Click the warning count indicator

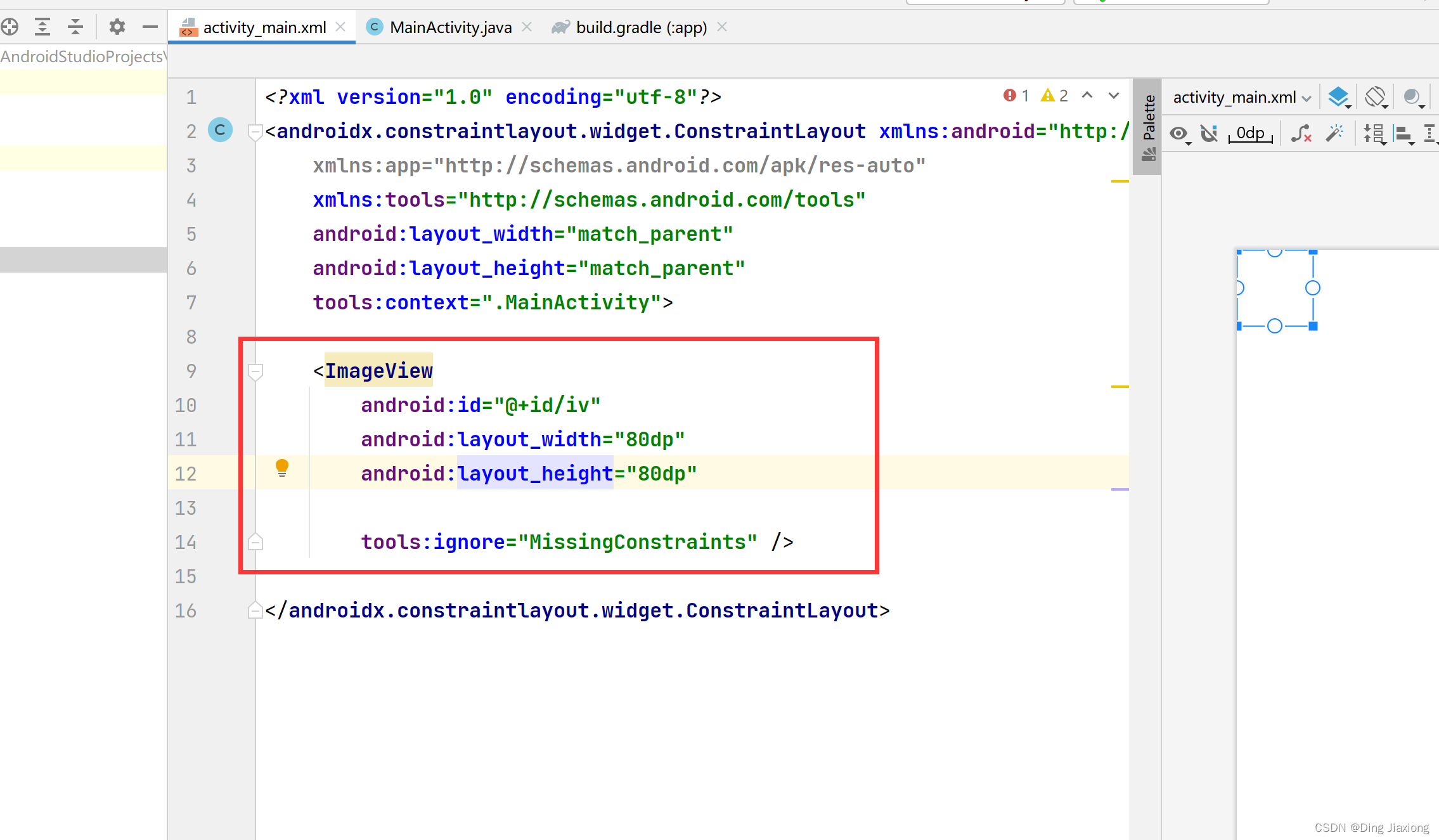tap(1055, 96)
